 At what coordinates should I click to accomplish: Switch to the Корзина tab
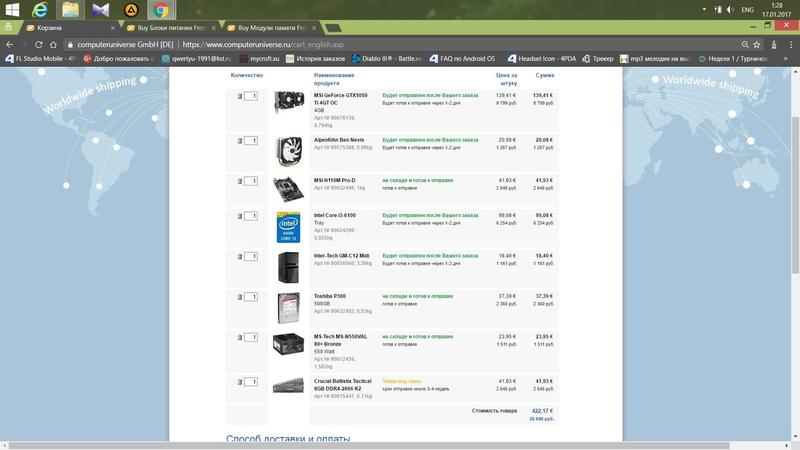pos(70,29)
